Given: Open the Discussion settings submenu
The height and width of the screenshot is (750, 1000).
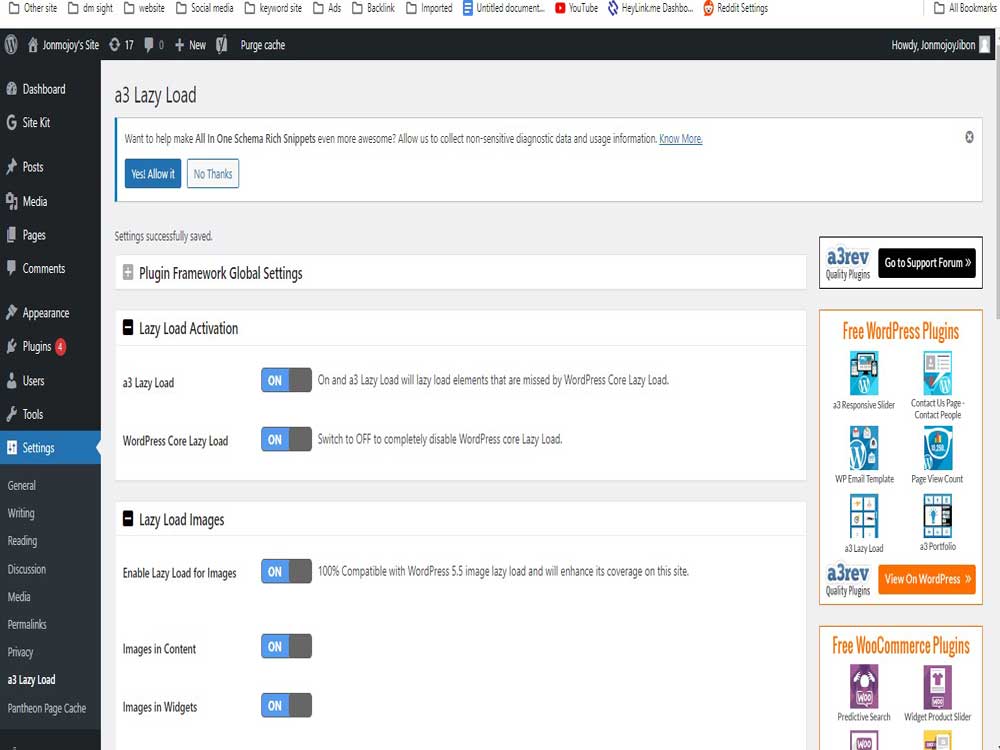Looking at the screenshot, I should point(27,569).
